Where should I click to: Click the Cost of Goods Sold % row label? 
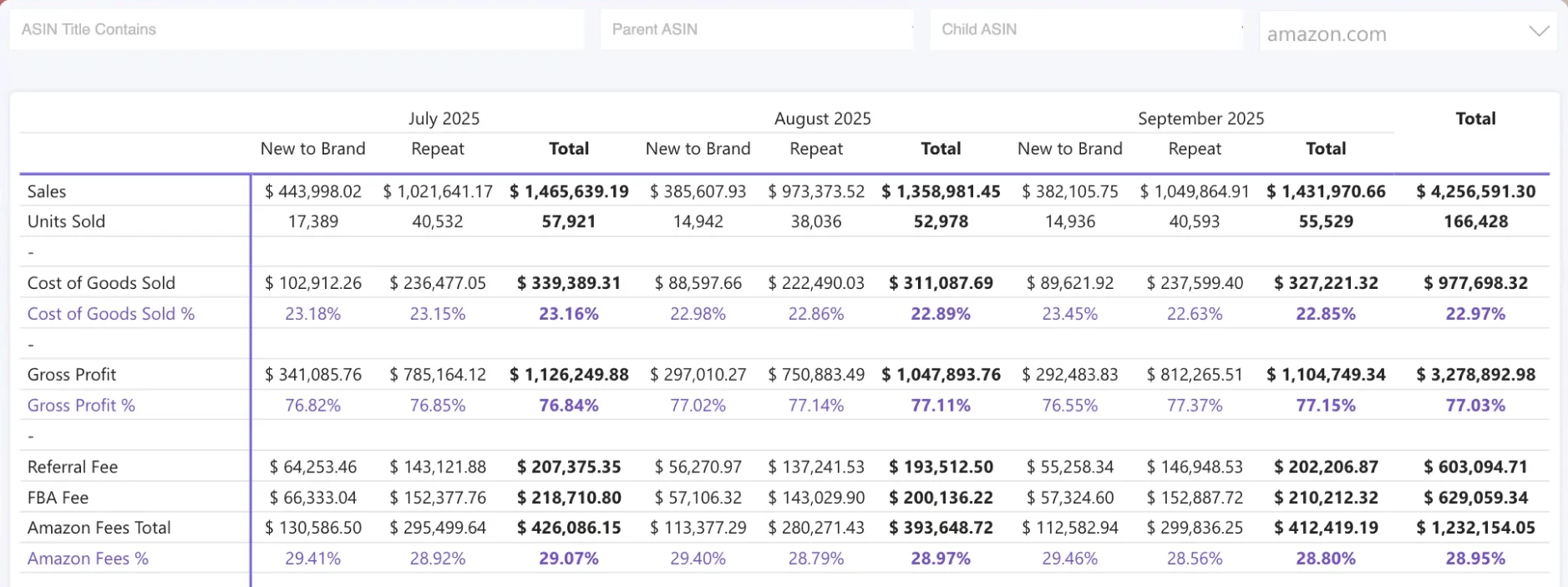coord(111,314)
